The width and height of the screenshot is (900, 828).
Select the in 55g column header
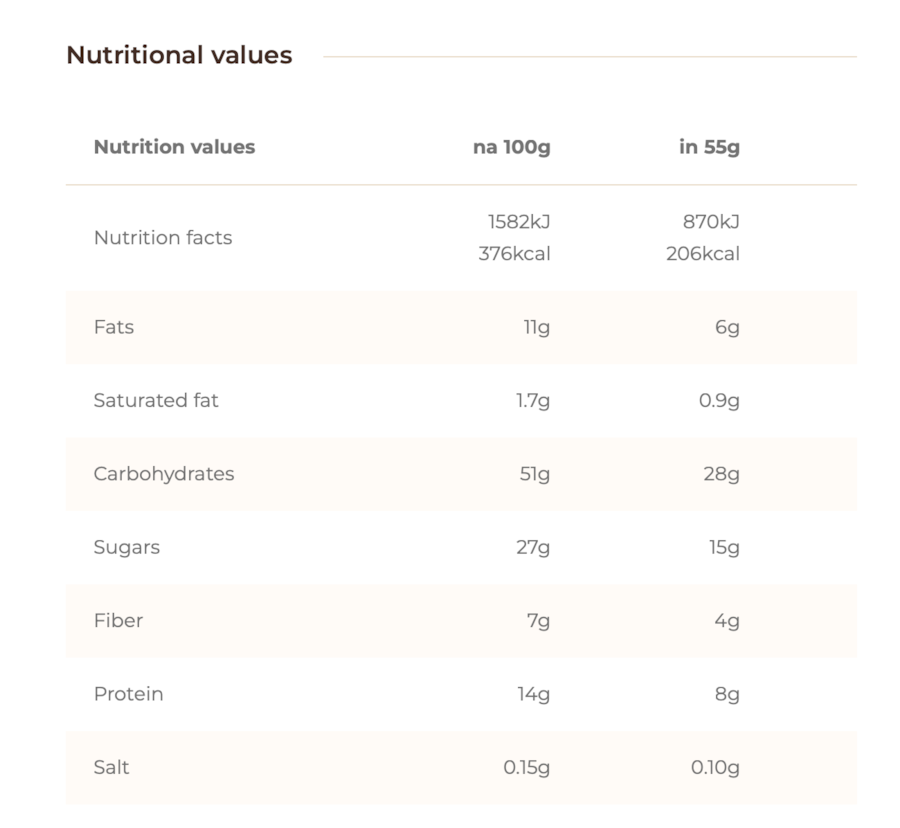[x=709, y=147]
